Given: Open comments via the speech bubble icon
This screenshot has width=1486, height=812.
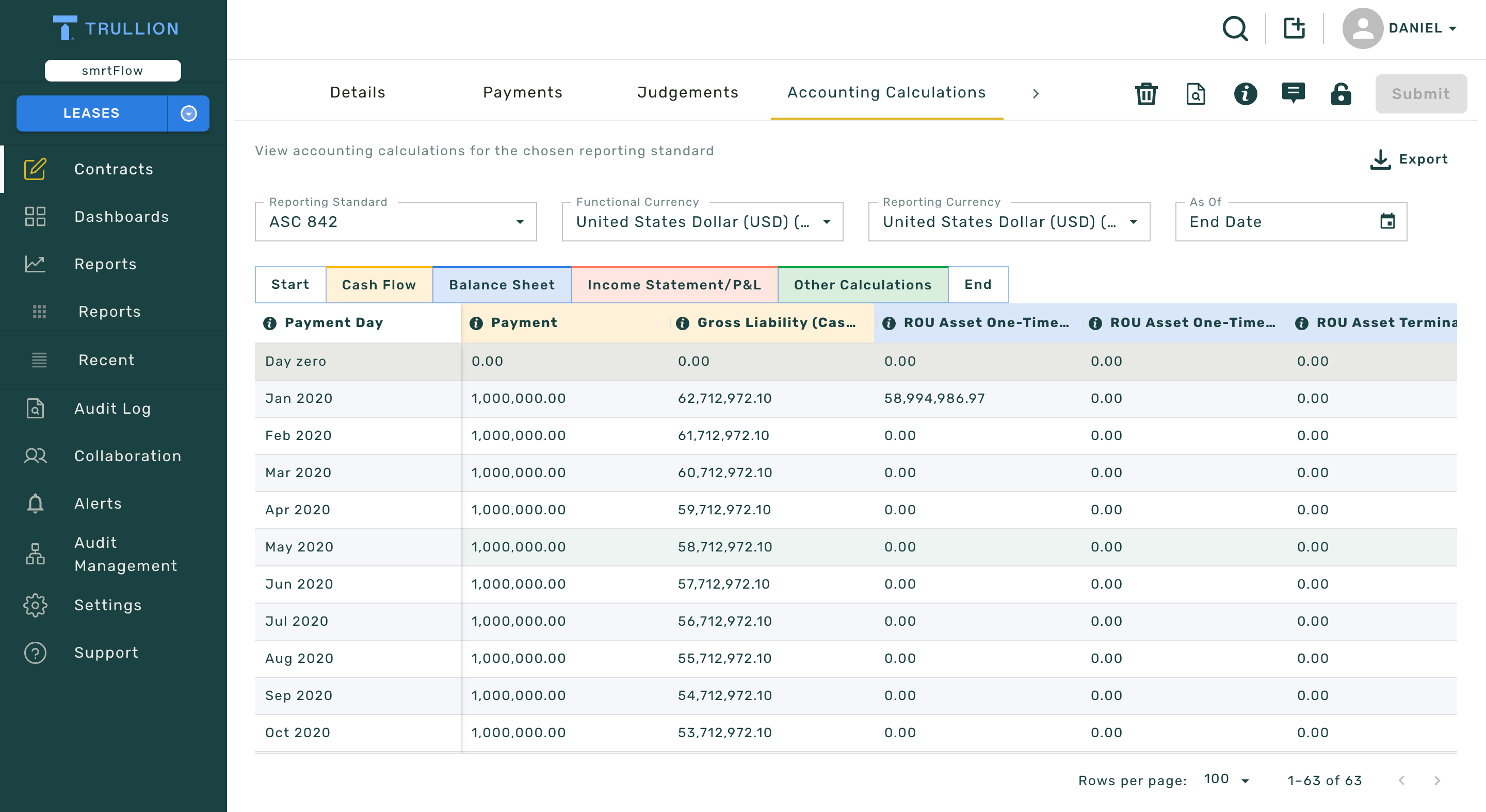Looking at the screenshot, I should [x=1294, y=94].
